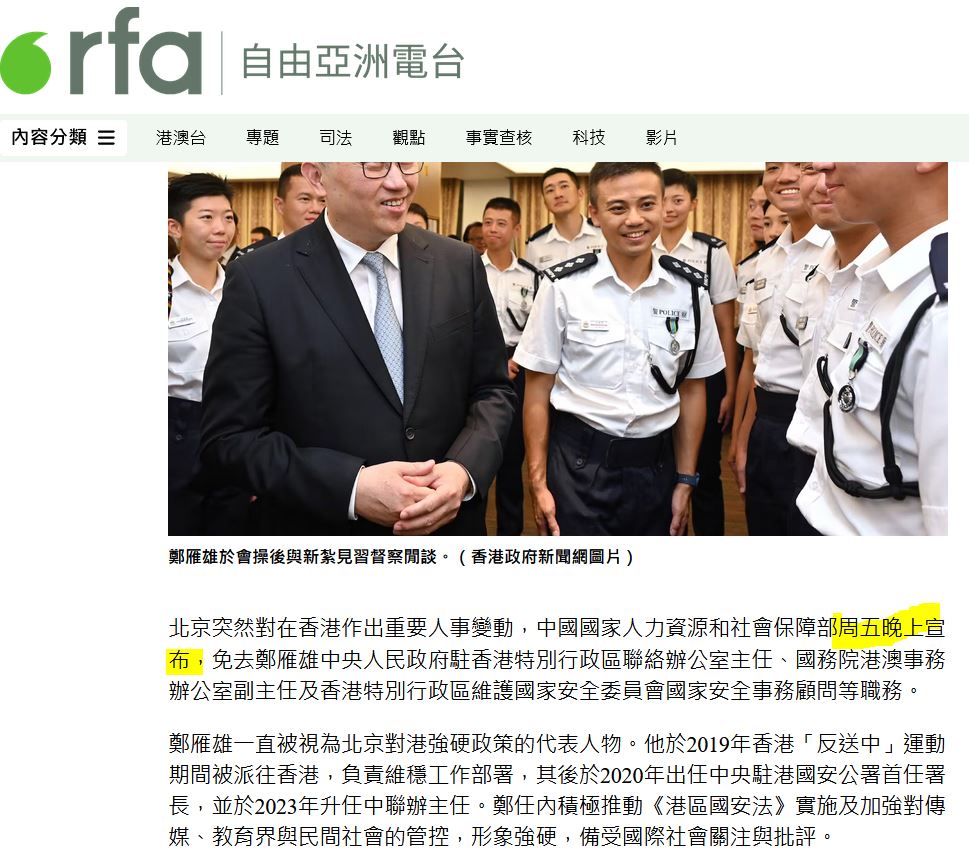Navigate to 事實查核 page
This screenshot has width=969, height=852.
tap(499, 137)
